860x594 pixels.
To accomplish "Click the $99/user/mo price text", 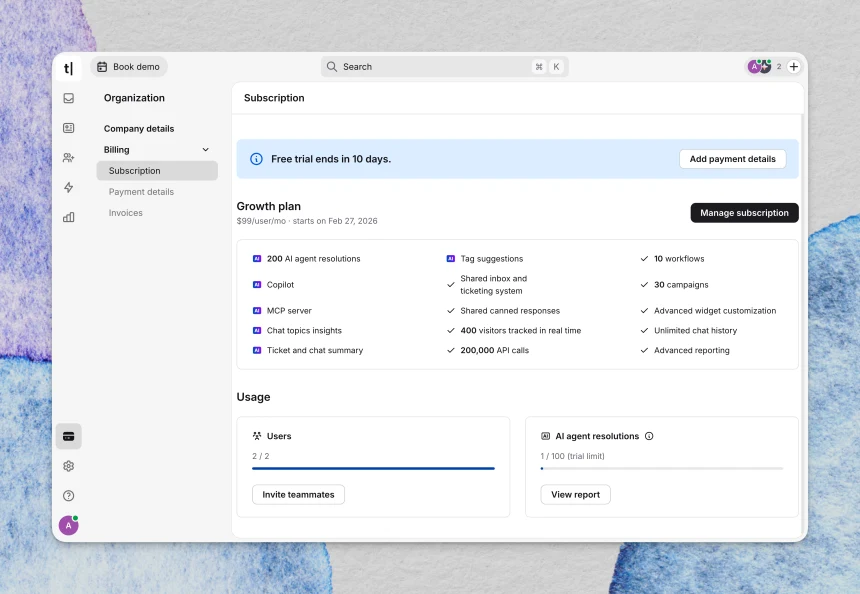I will 261,221.
